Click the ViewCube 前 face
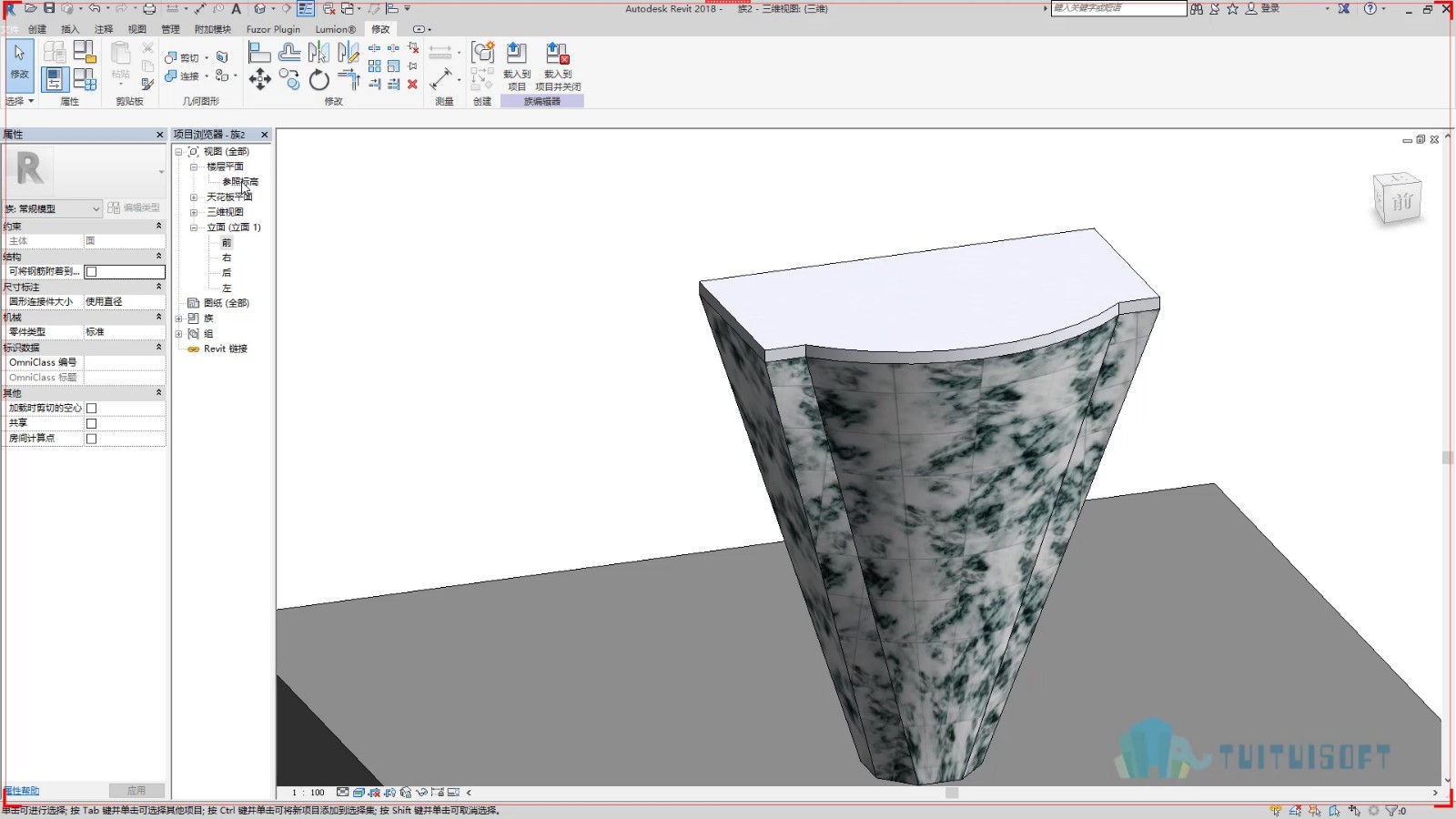This screenshot has height=819, width=1456. tap(1401, 202)
